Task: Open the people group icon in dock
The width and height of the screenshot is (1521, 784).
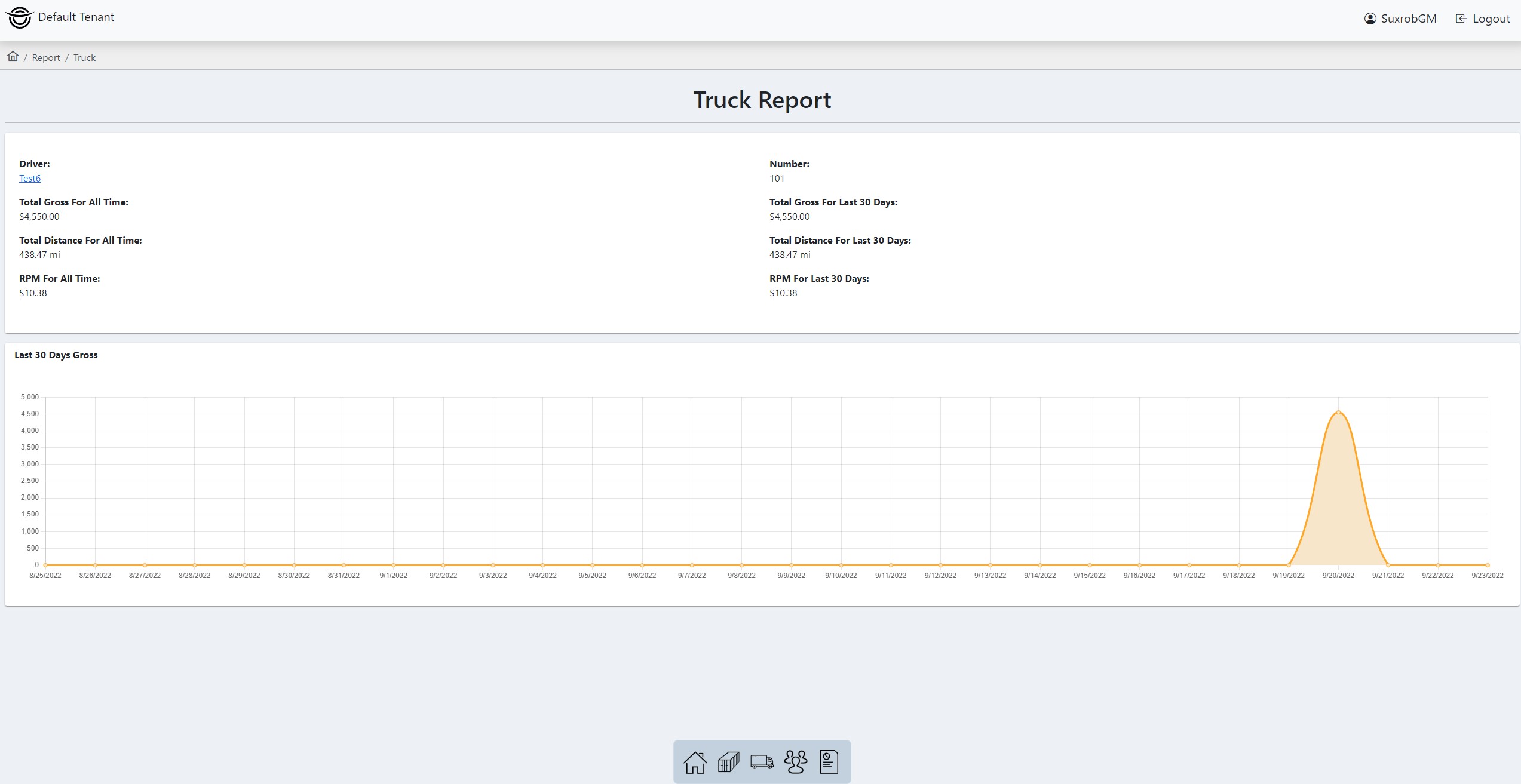Action: coord(795,762)
